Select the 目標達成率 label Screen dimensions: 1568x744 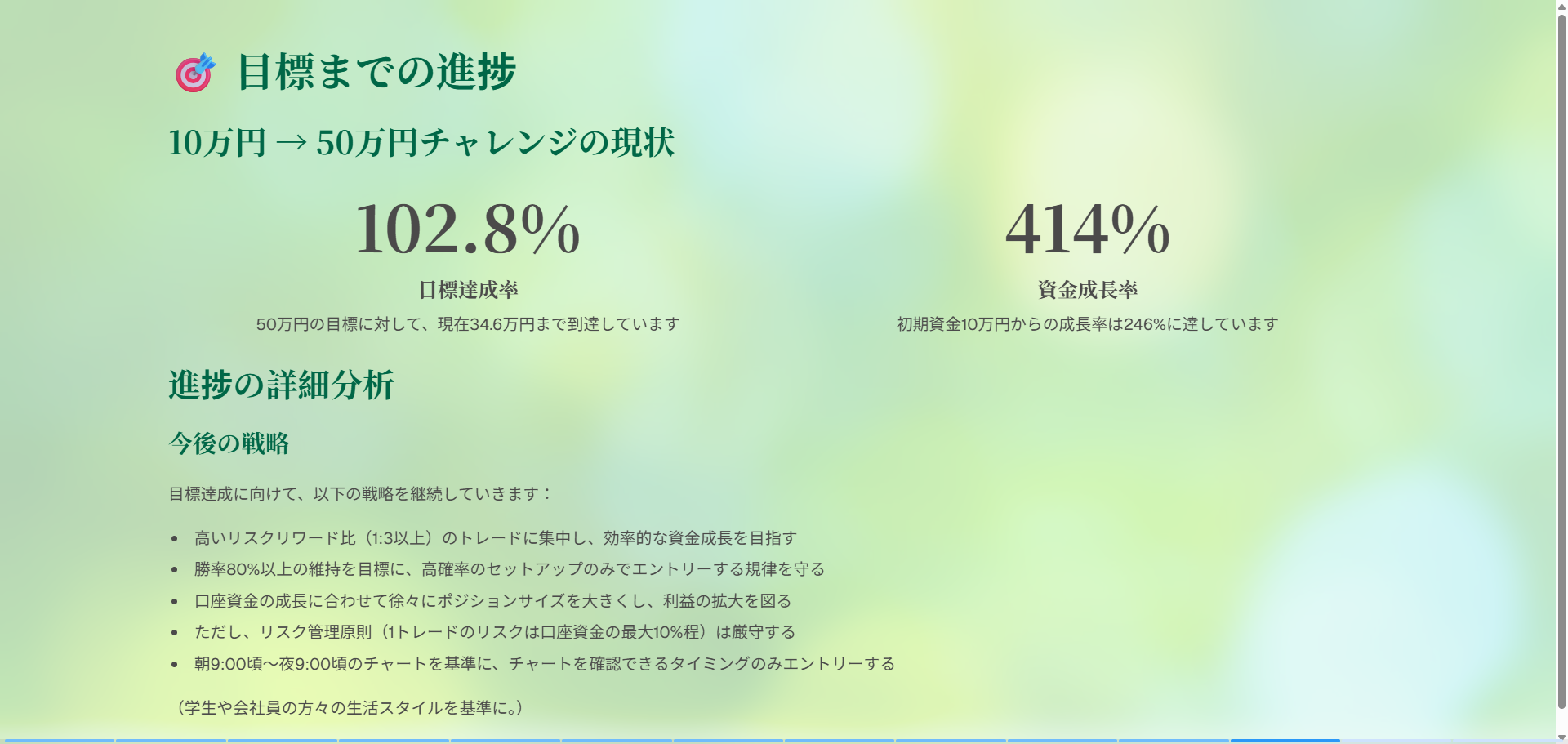pos(468,290)
